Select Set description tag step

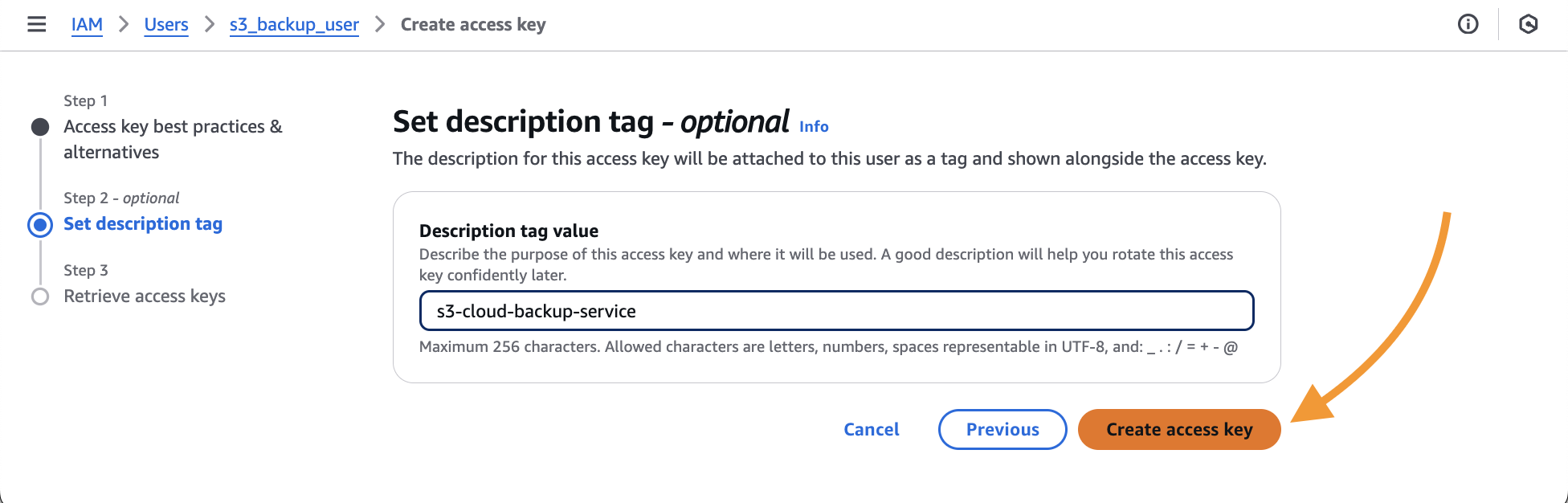(143, 223)
